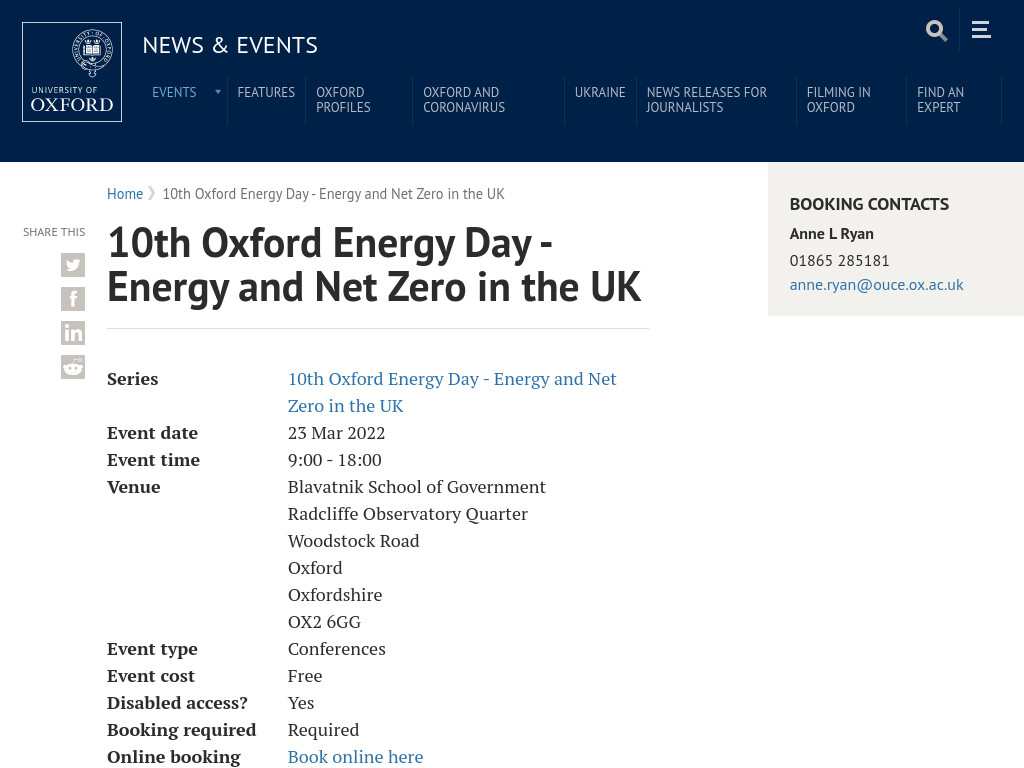Screen dimensions: 1024x768
Task: Click the contact name Anne L Ryan
Action: coord(831,234)
